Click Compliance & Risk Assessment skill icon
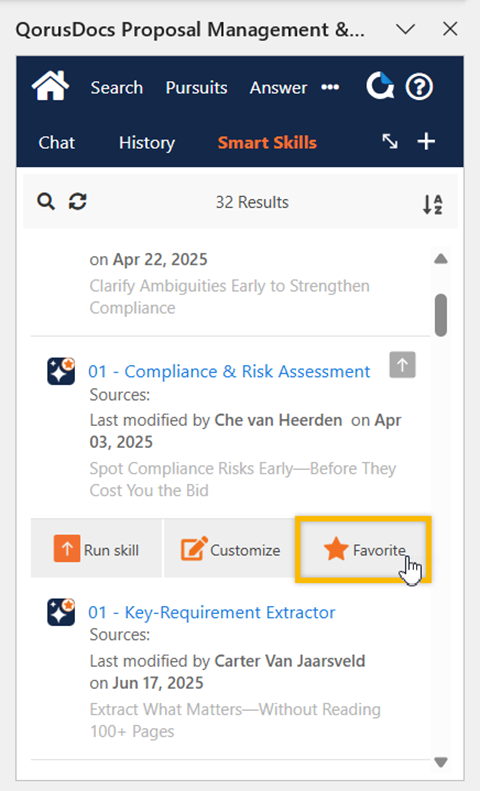The height and width of the screenshot is (791, 480). pyautogui.click(x=61, y=371)
